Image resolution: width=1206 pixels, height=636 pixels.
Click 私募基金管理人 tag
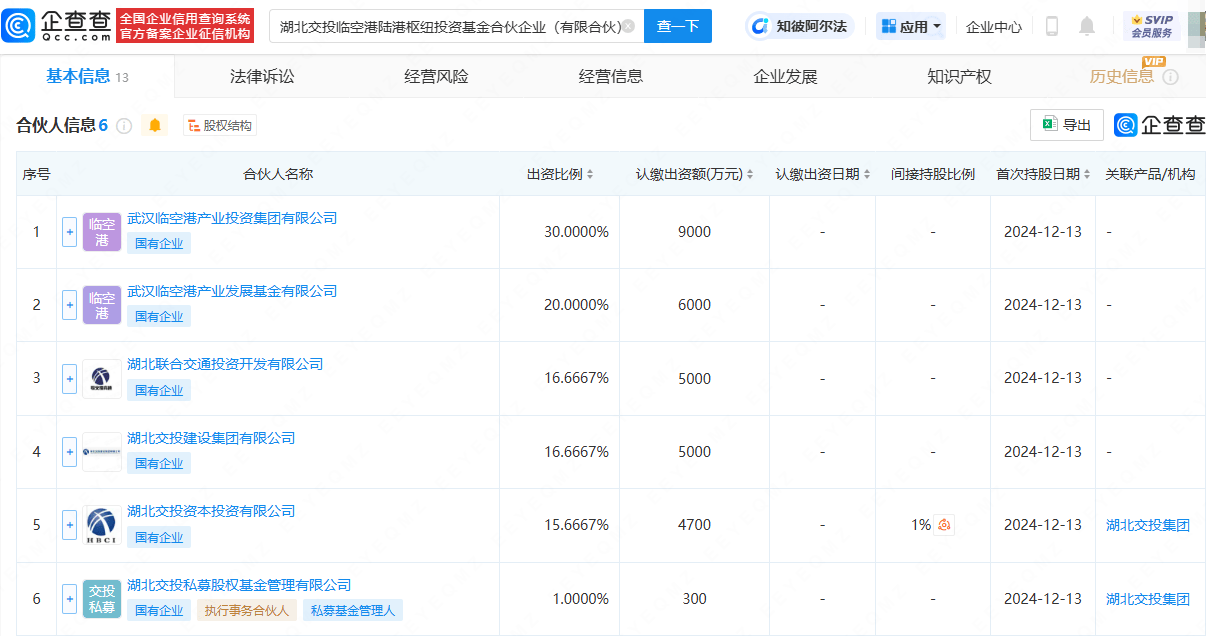coord(353,610)
